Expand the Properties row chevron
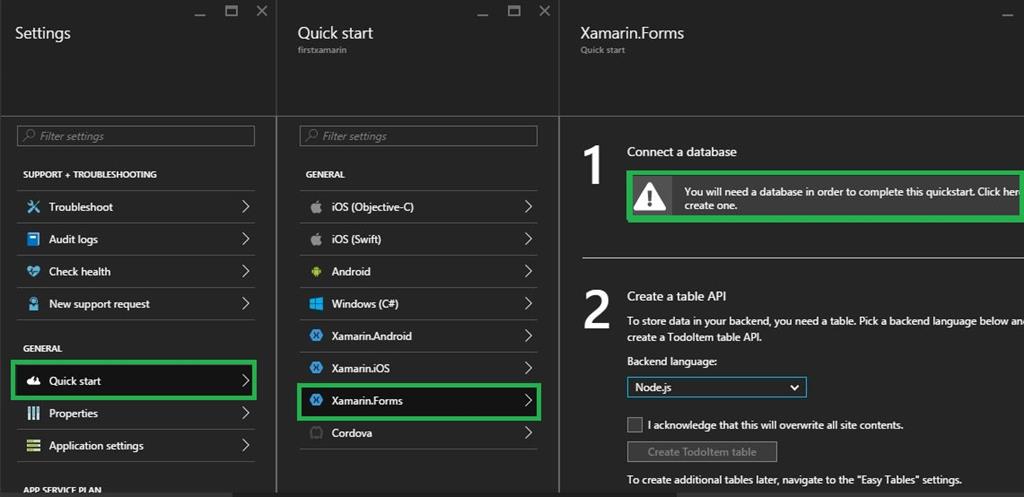 tap(245, 413)
